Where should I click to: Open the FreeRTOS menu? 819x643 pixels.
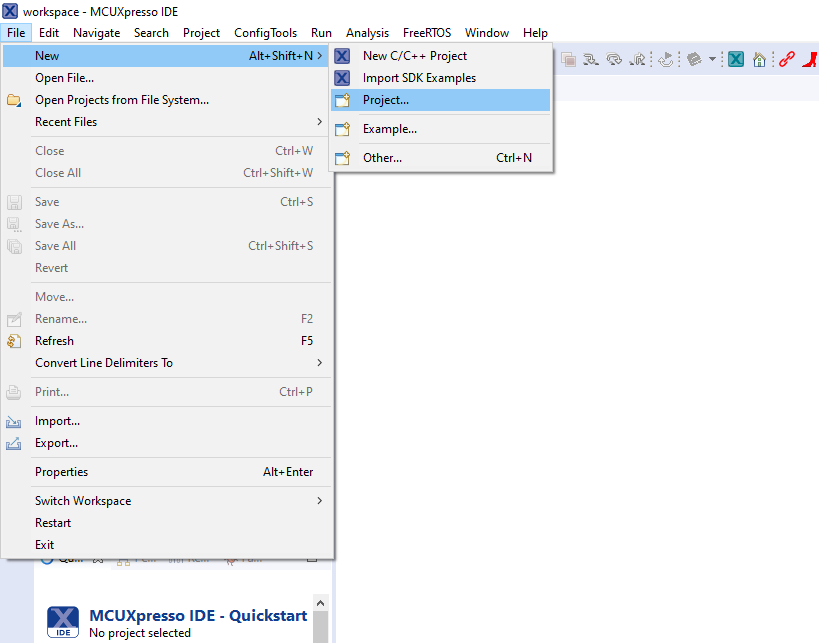[x=427, y=33]
